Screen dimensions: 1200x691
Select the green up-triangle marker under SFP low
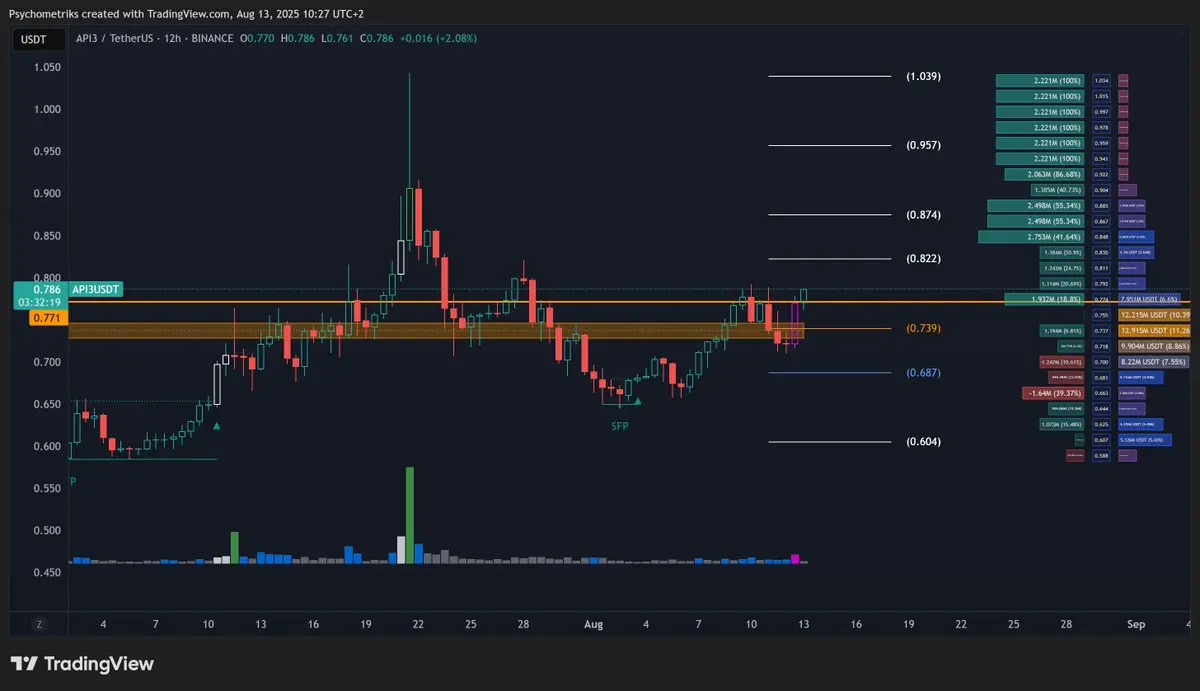[x=637, y=401]
